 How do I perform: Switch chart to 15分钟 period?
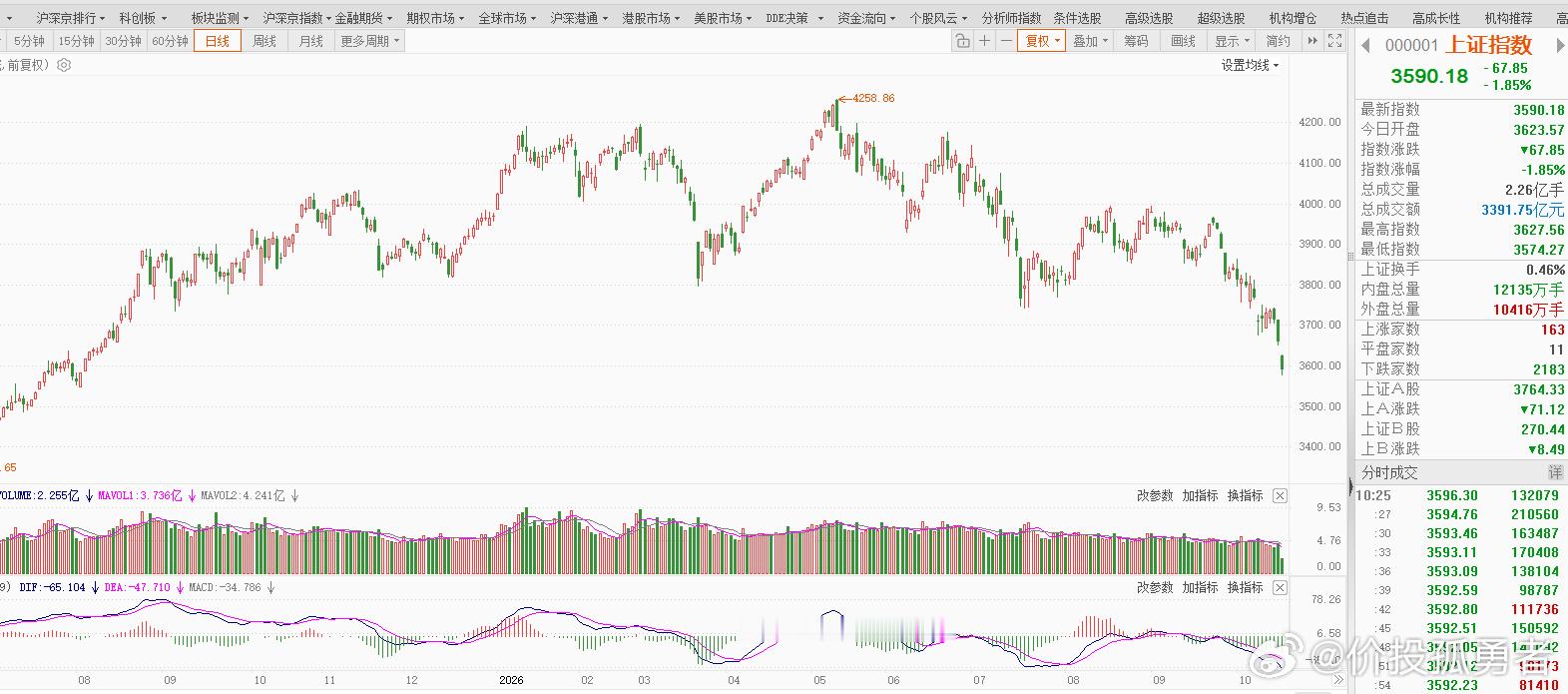pyautogui.click(x=76, y=41)
